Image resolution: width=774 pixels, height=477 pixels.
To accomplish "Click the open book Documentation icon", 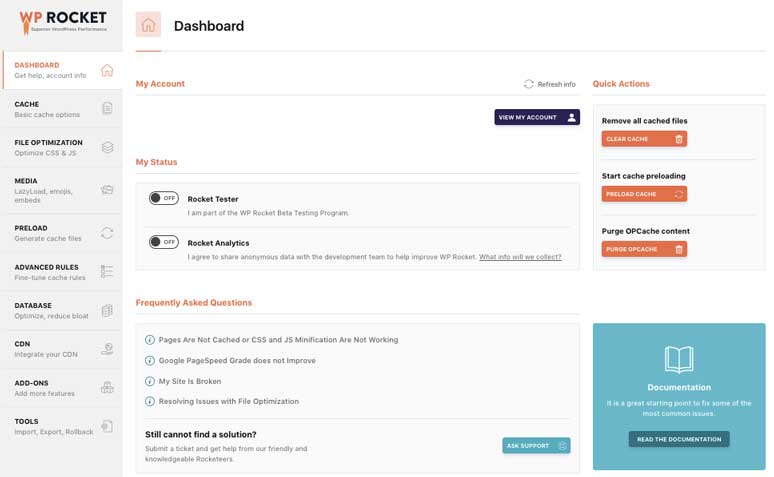I will [x=679, y=359].
